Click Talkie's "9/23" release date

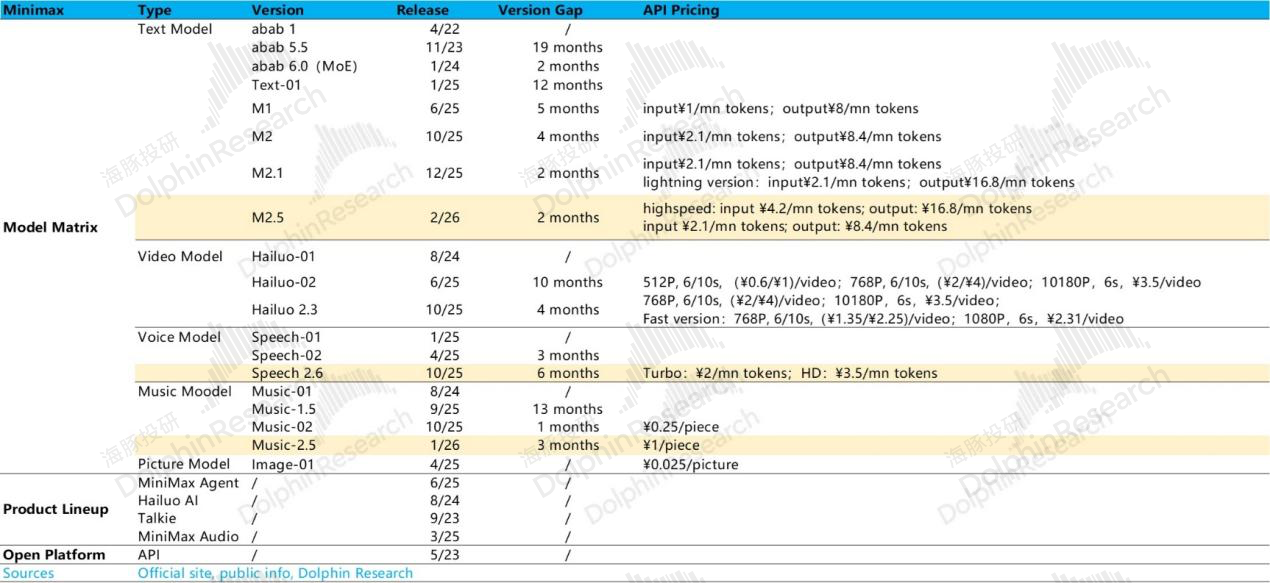(x=443, y=518)
